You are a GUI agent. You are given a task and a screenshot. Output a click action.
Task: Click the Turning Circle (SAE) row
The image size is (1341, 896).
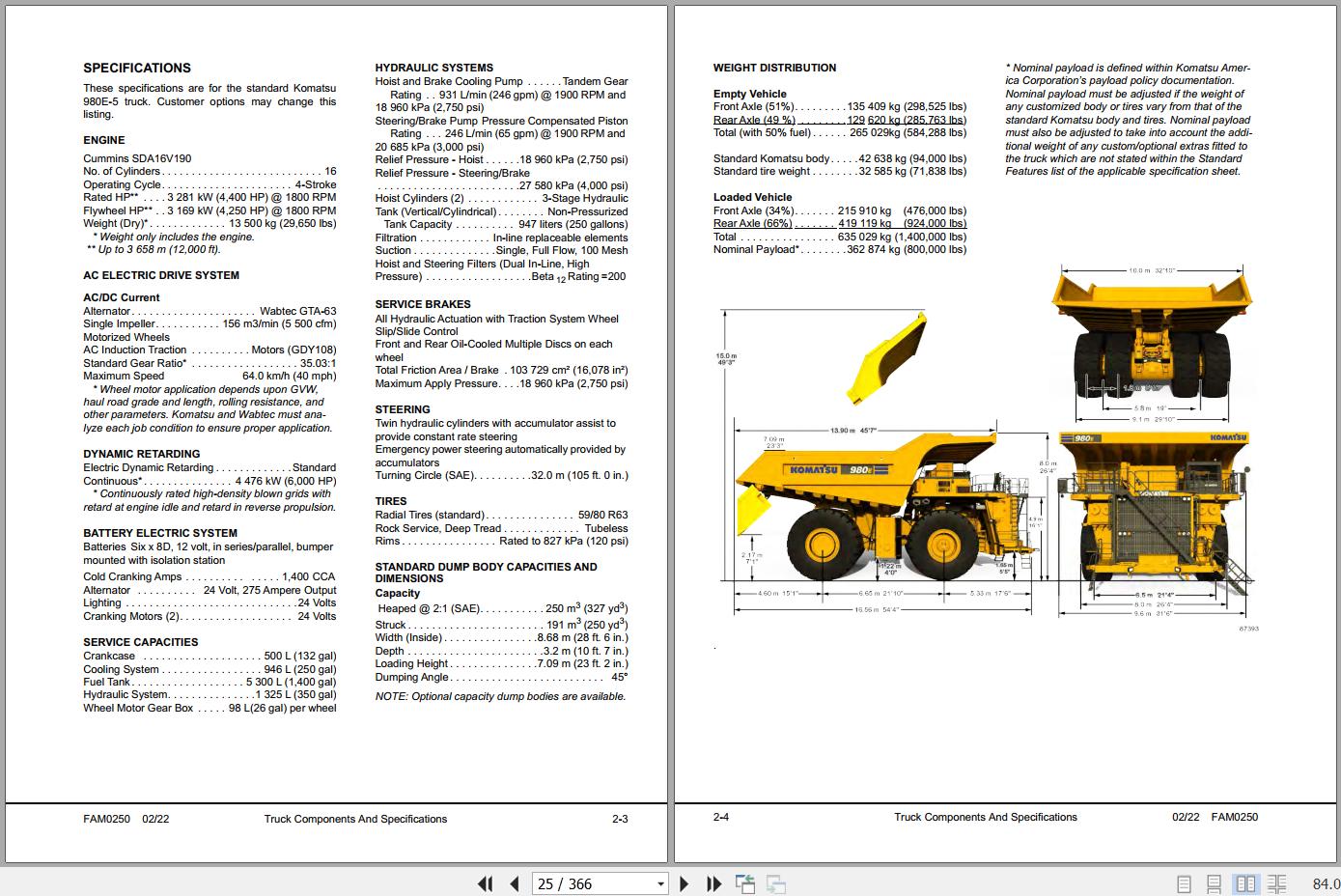[502, 475]
